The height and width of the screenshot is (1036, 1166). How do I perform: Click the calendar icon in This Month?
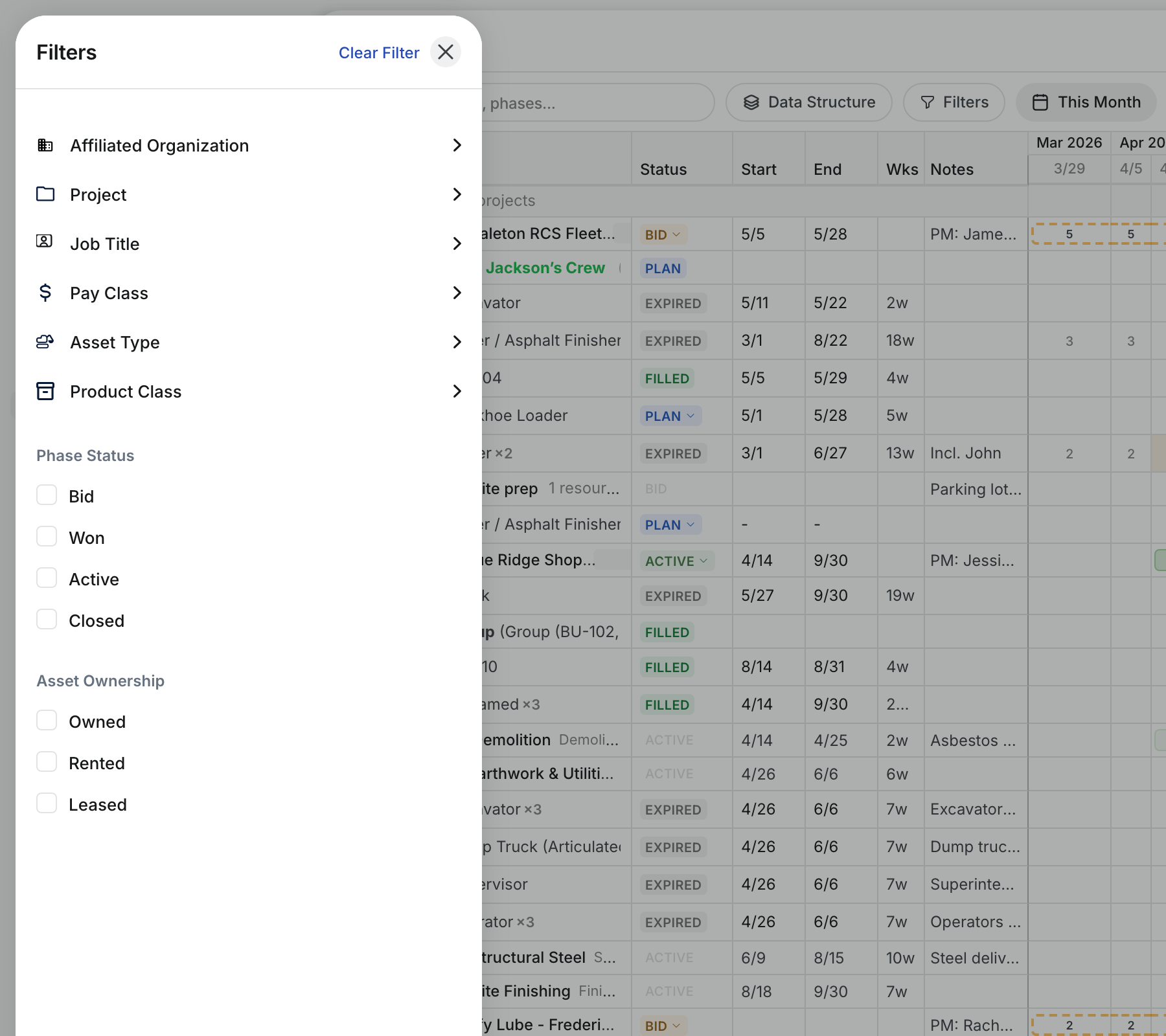[1040, 102]
